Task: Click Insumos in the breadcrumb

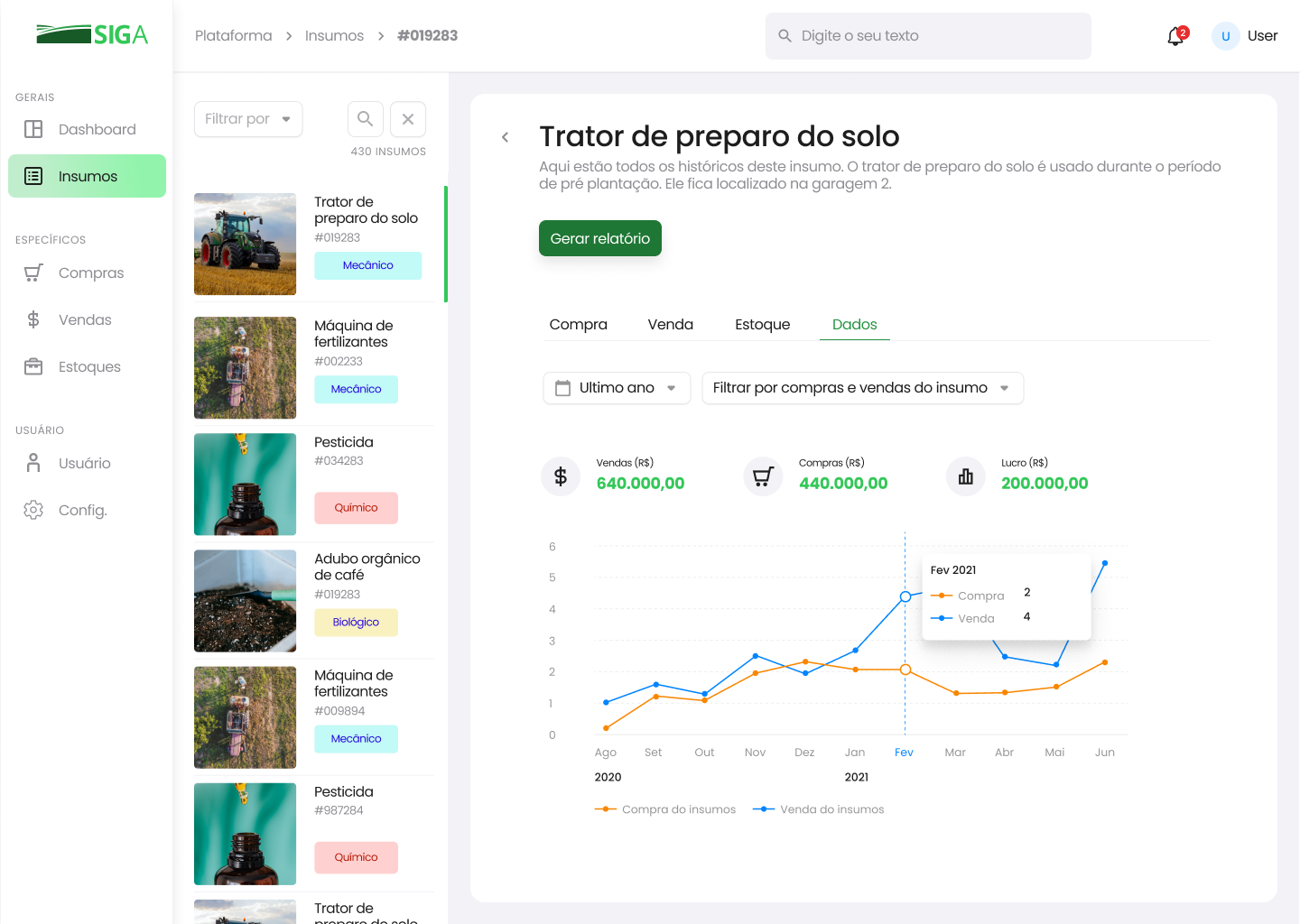Action: 334,36
